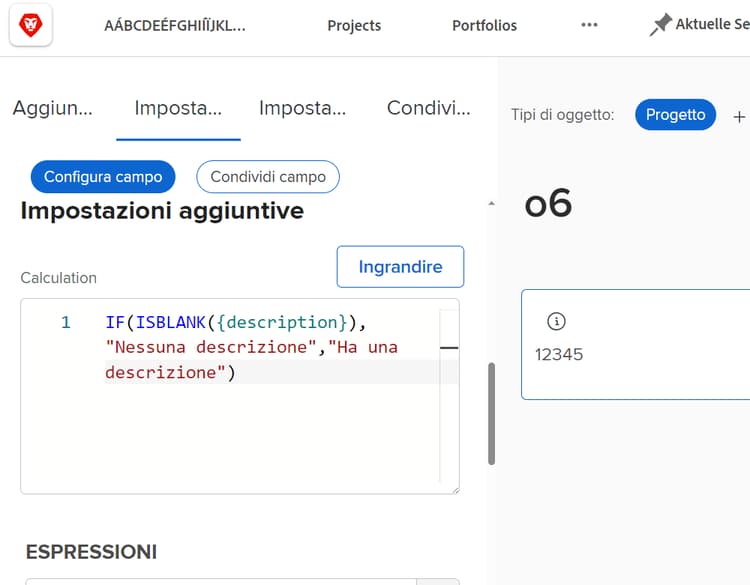Click the pin icon beside Aktuelle Se
Viewport: 750px width, 585px height.
coord(660,26)
